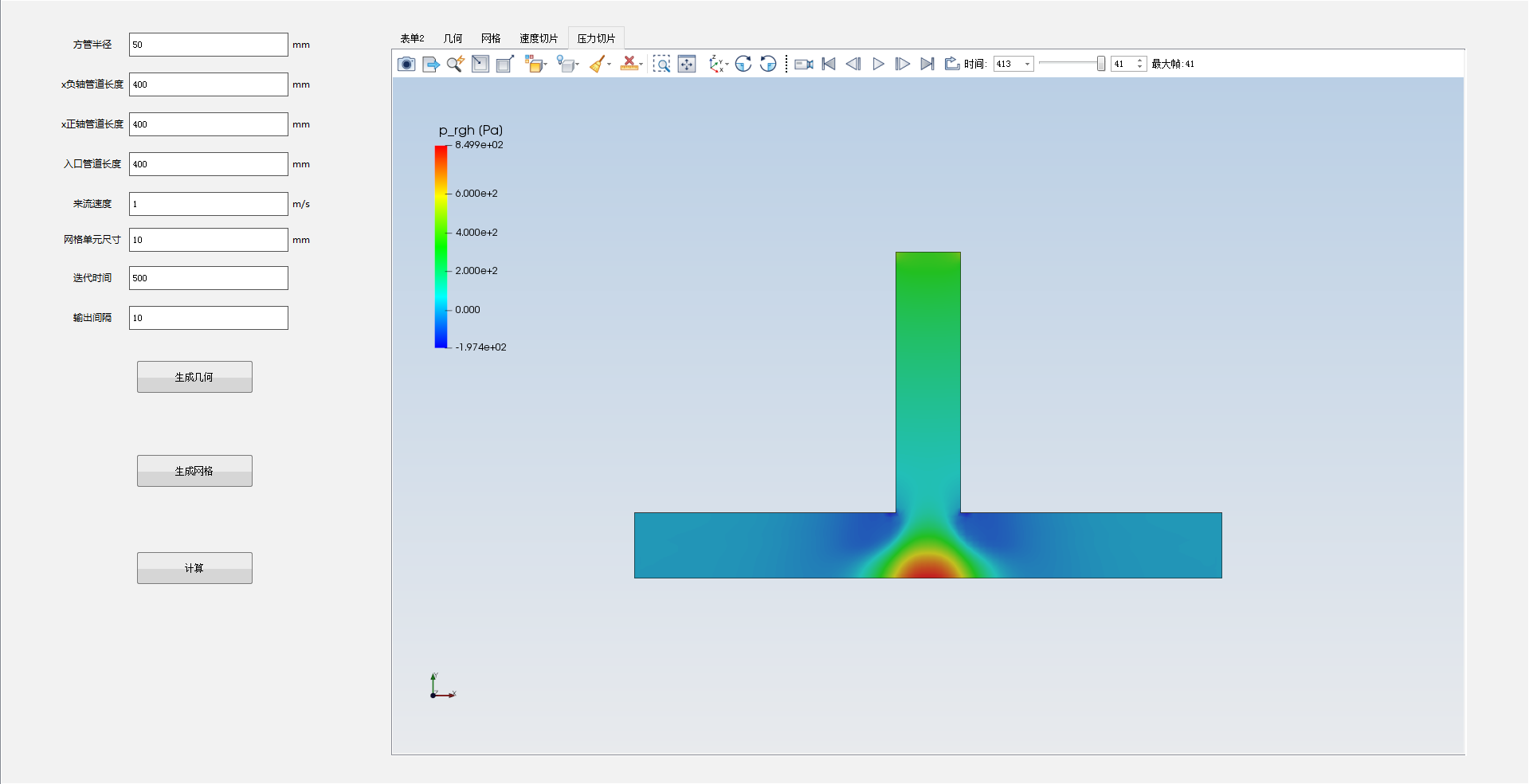
Task: Click the frame number field showing 41
Action: point(1123,64)
